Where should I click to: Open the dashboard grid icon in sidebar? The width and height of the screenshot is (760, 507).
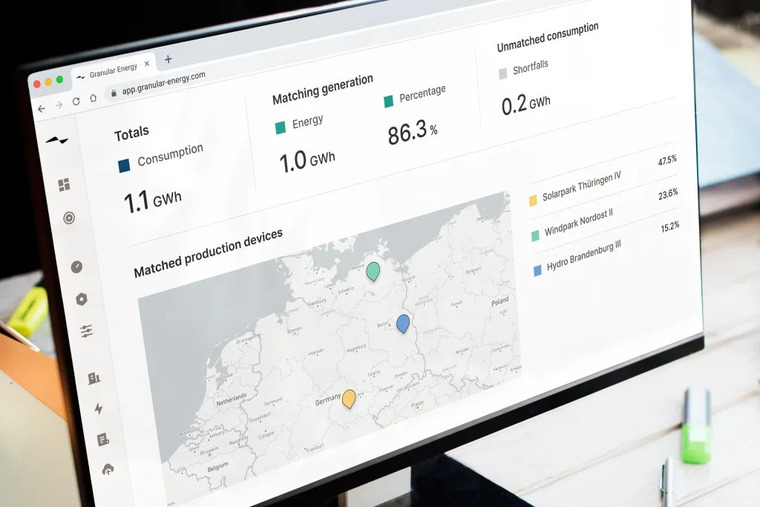pos(64,184)
